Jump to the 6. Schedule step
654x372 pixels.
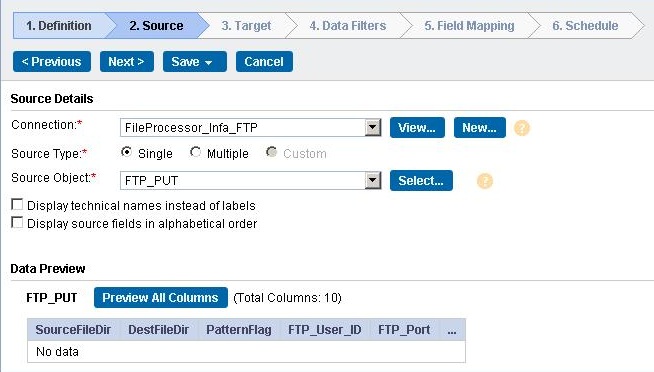click(585, 25)
